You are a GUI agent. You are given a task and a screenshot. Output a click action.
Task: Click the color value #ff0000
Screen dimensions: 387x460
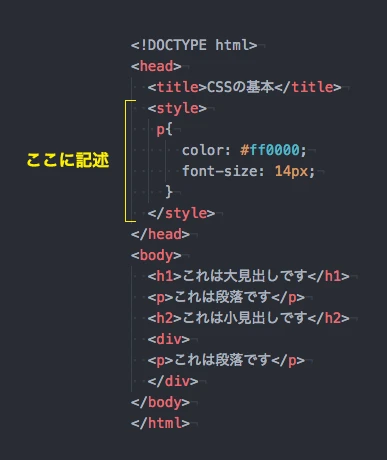click(x=270, y=150)
